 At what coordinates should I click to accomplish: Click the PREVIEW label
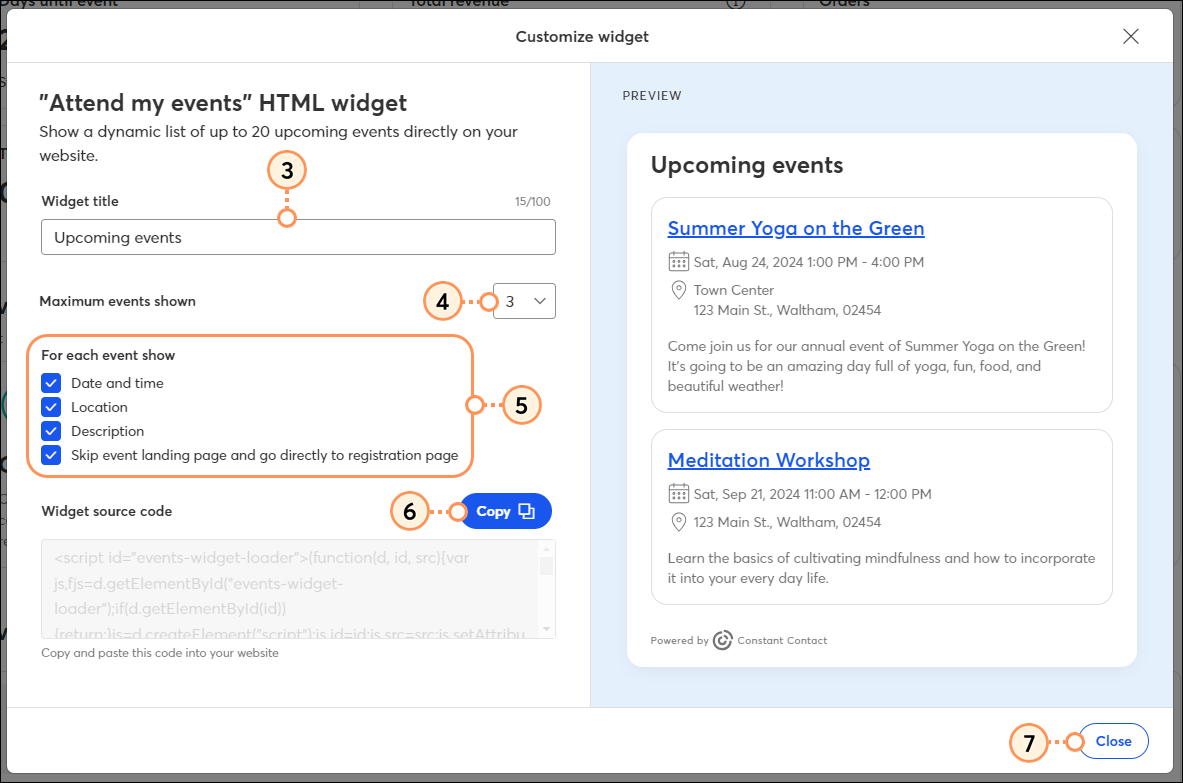[x=652, y=96]
